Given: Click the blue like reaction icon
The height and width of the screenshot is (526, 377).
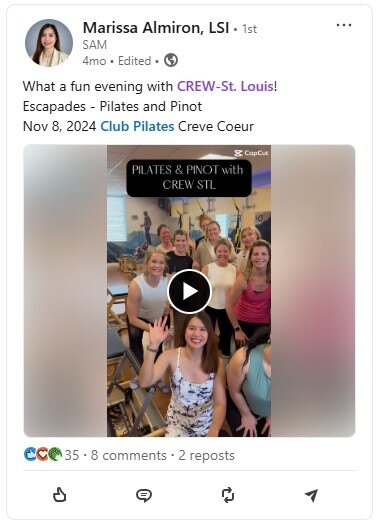Looking at the screenshot, I should click(x=30, y=455).
